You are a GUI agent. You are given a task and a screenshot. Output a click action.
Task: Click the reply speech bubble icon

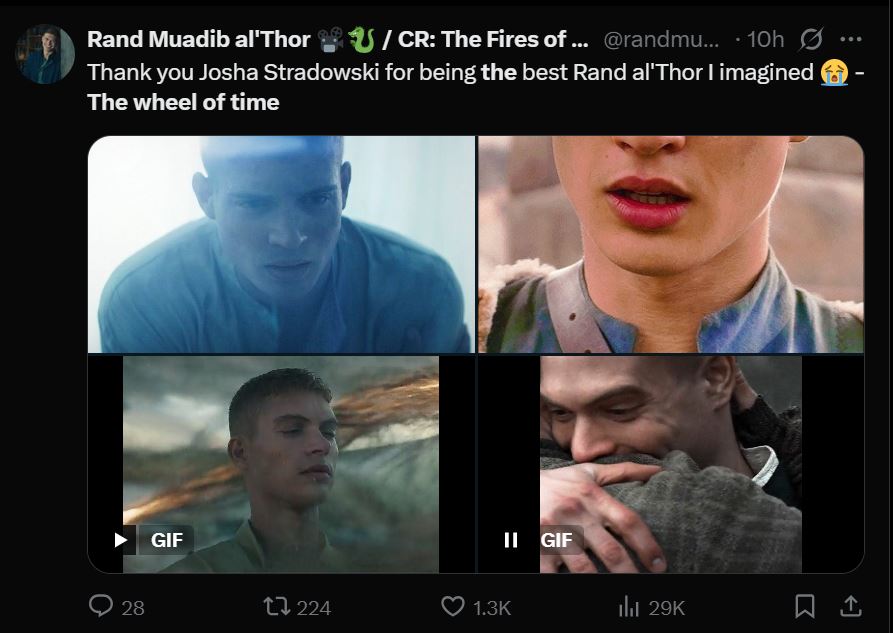click(x=102, y=606)
